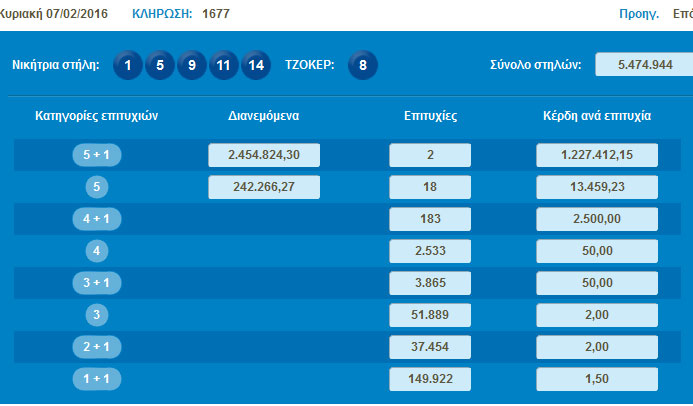
Task: Click winning number ball 14
Action: (x=256, y=66)
